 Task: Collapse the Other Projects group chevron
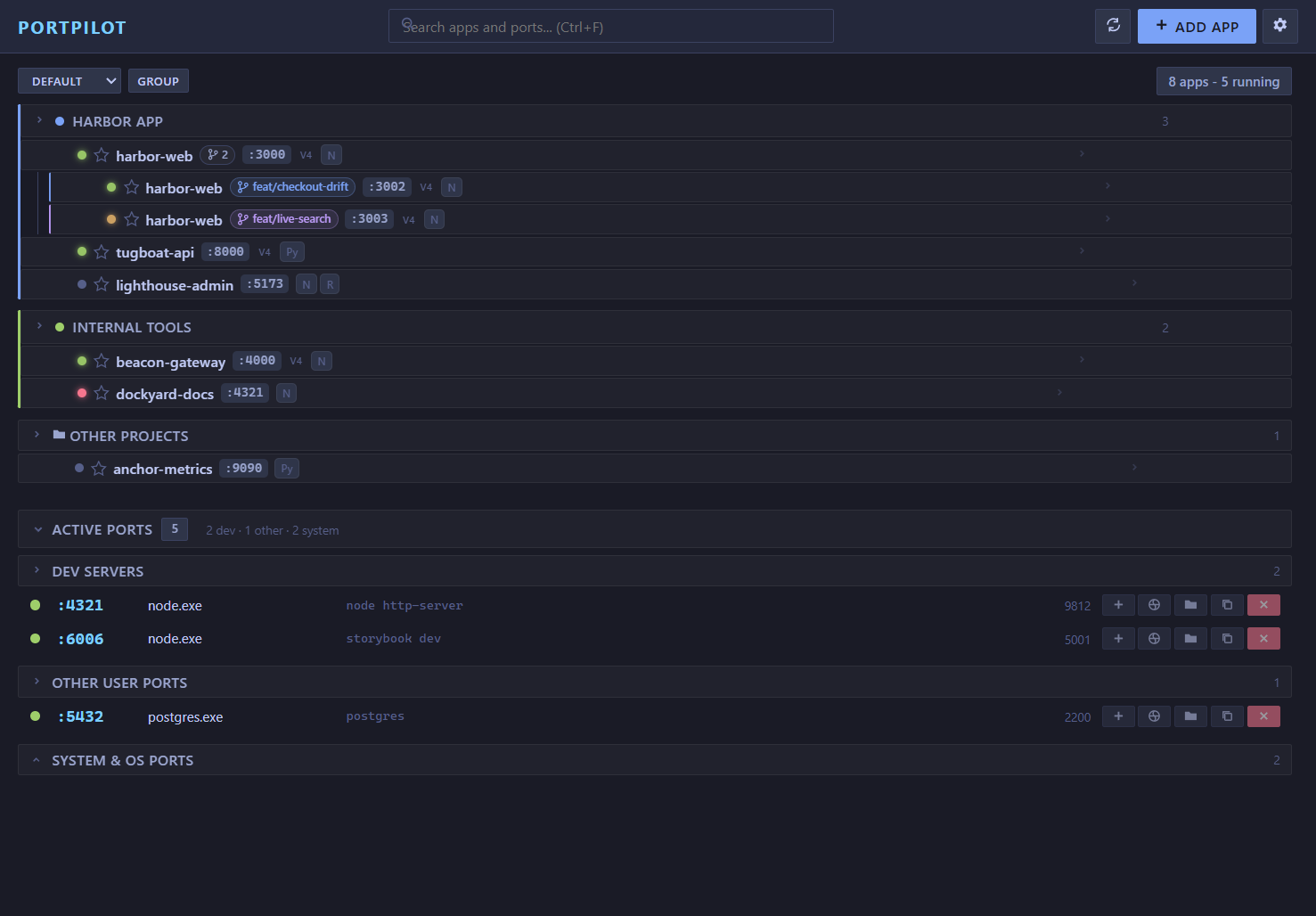coord(37,435)
